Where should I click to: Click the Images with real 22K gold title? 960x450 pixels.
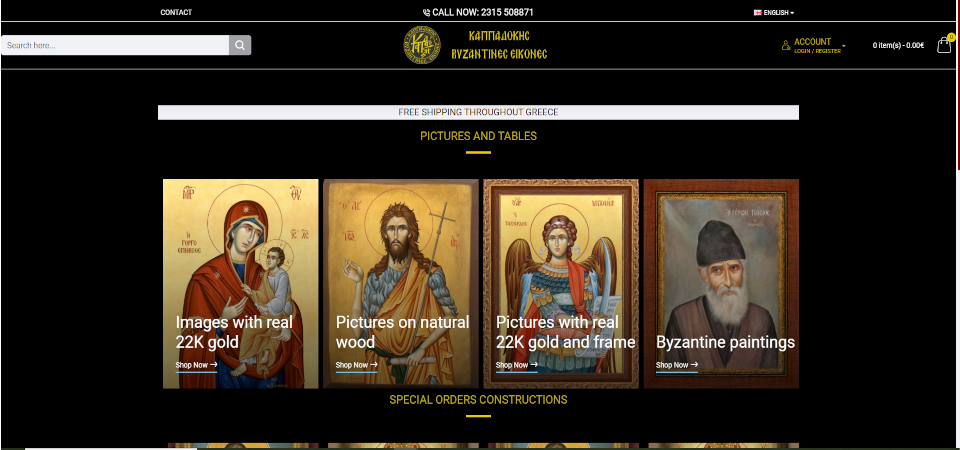(234, 332)
